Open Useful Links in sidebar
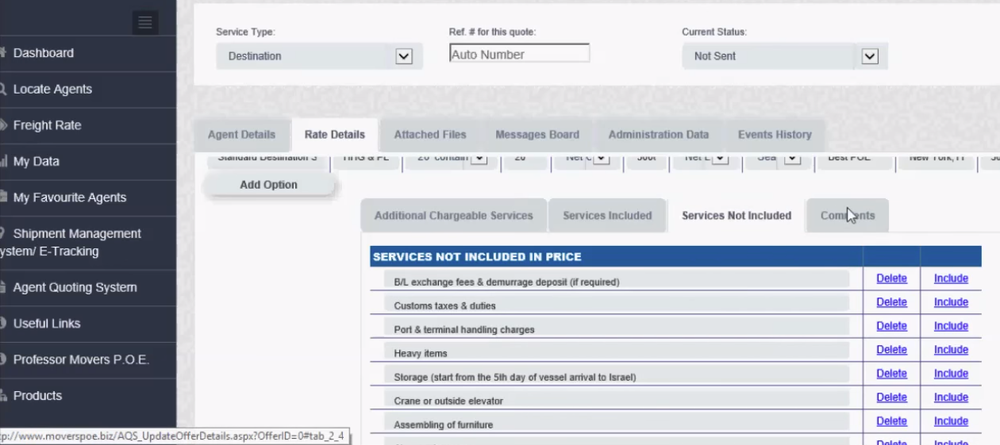This screenshot has height=445, width=1000. coord(47,323)
